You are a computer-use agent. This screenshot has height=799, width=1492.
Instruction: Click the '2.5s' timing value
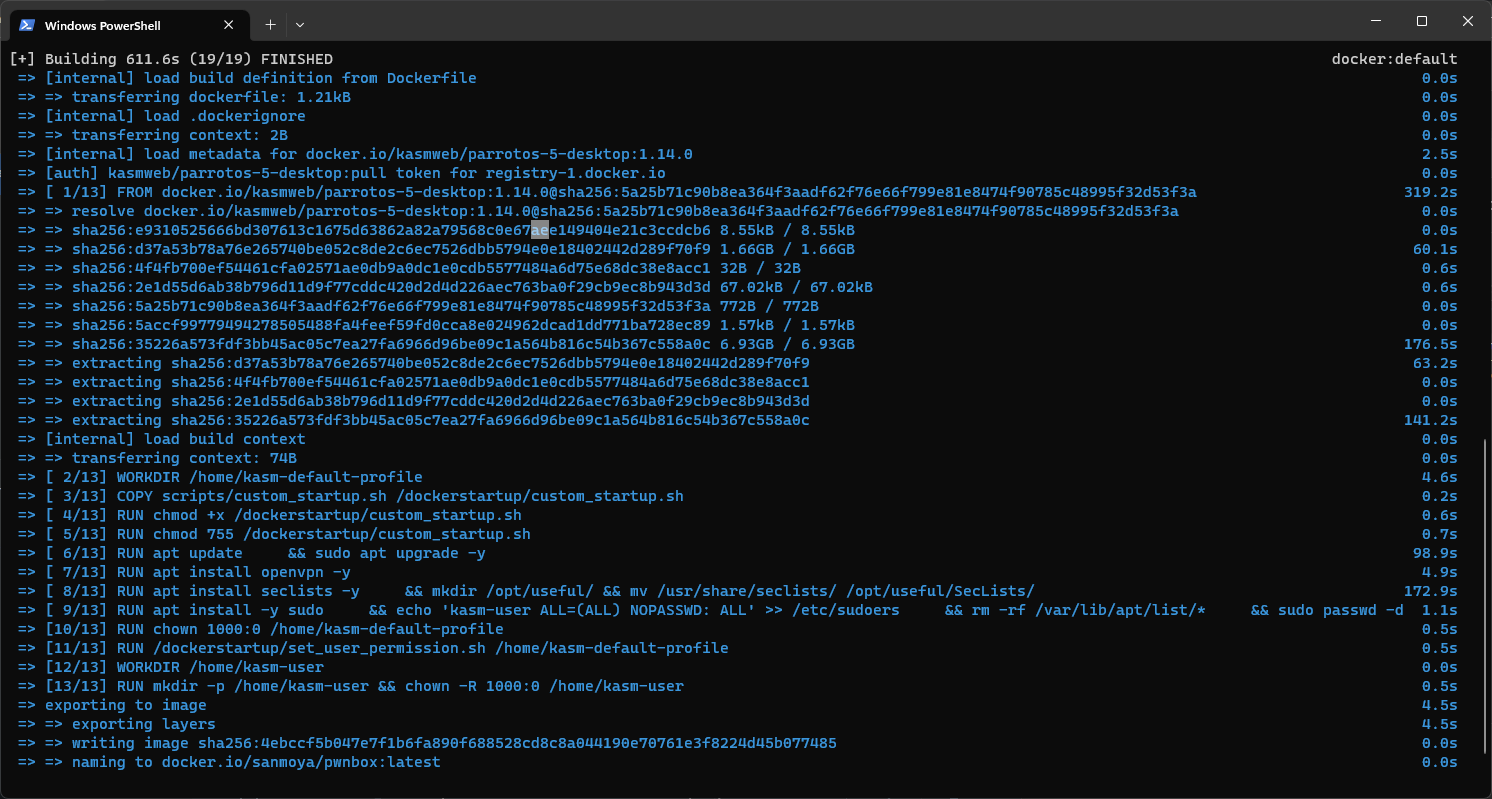point(1439,154)
